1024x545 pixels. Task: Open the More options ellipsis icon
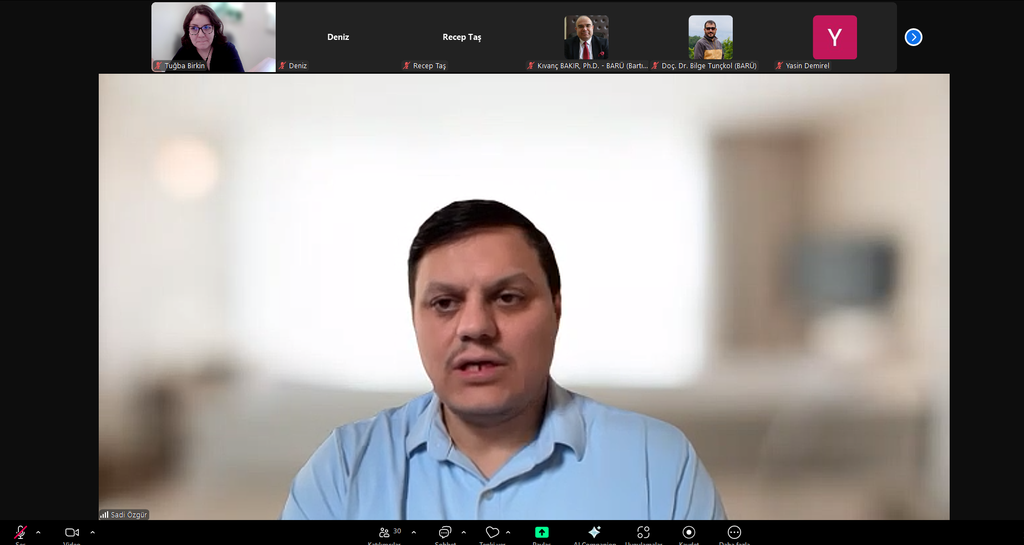pyautogui.click(x=735, y=533)
